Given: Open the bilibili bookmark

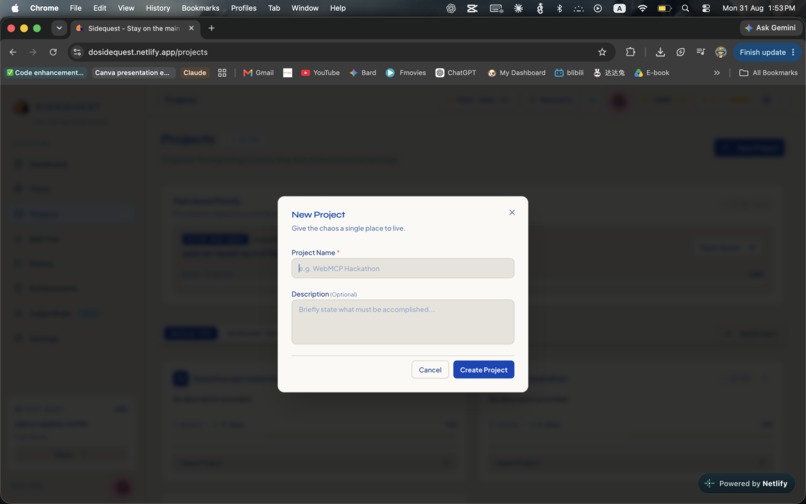Looking at the screenshot, I should (569, 73).
